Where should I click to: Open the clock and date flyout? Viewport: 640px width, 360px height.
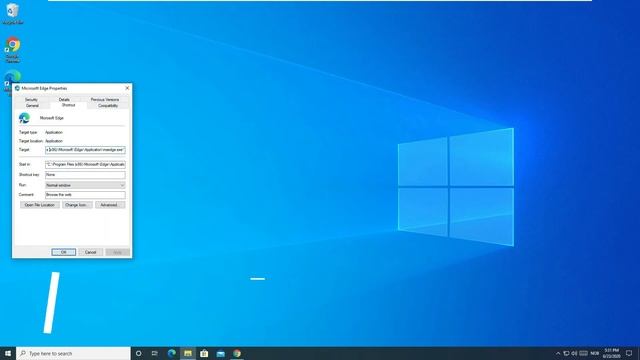pos(611,353)
